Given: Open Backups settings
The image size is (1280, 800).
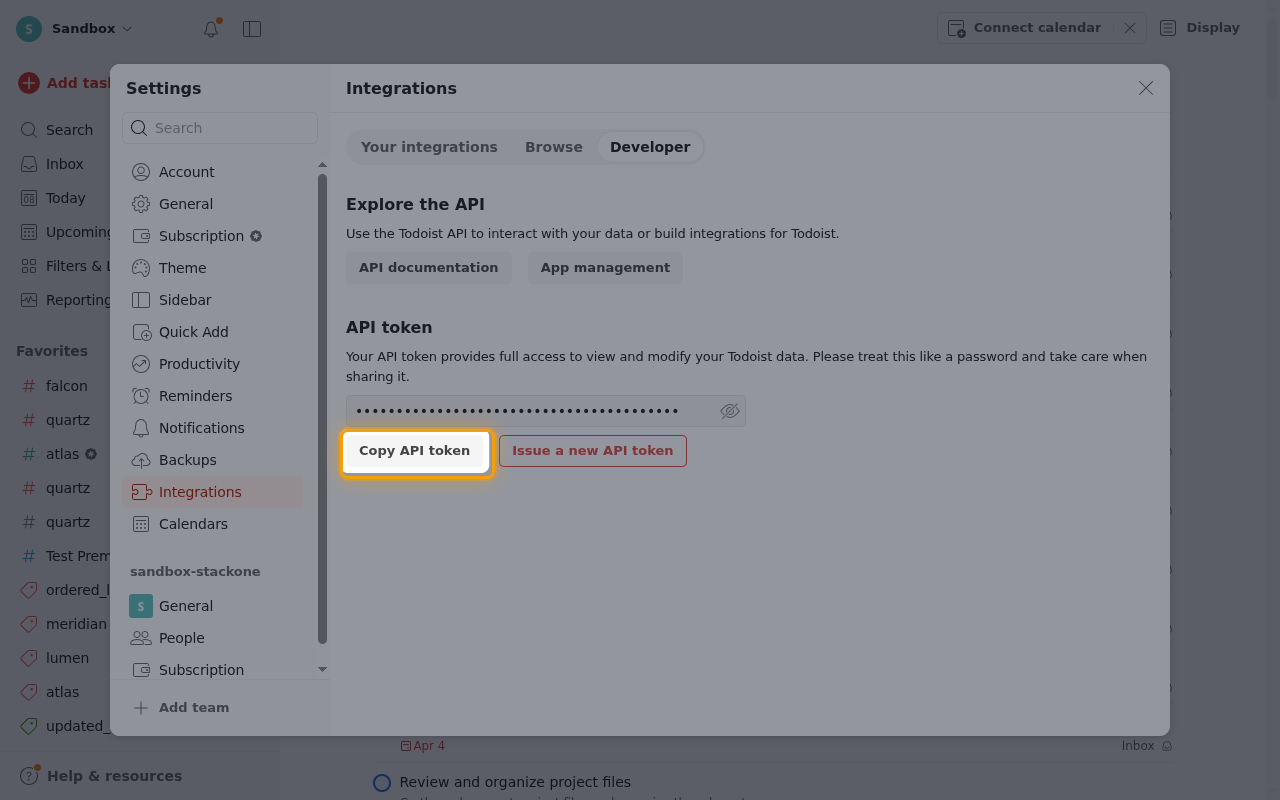Looking at the screenshot, I should [x=213, y=460].
